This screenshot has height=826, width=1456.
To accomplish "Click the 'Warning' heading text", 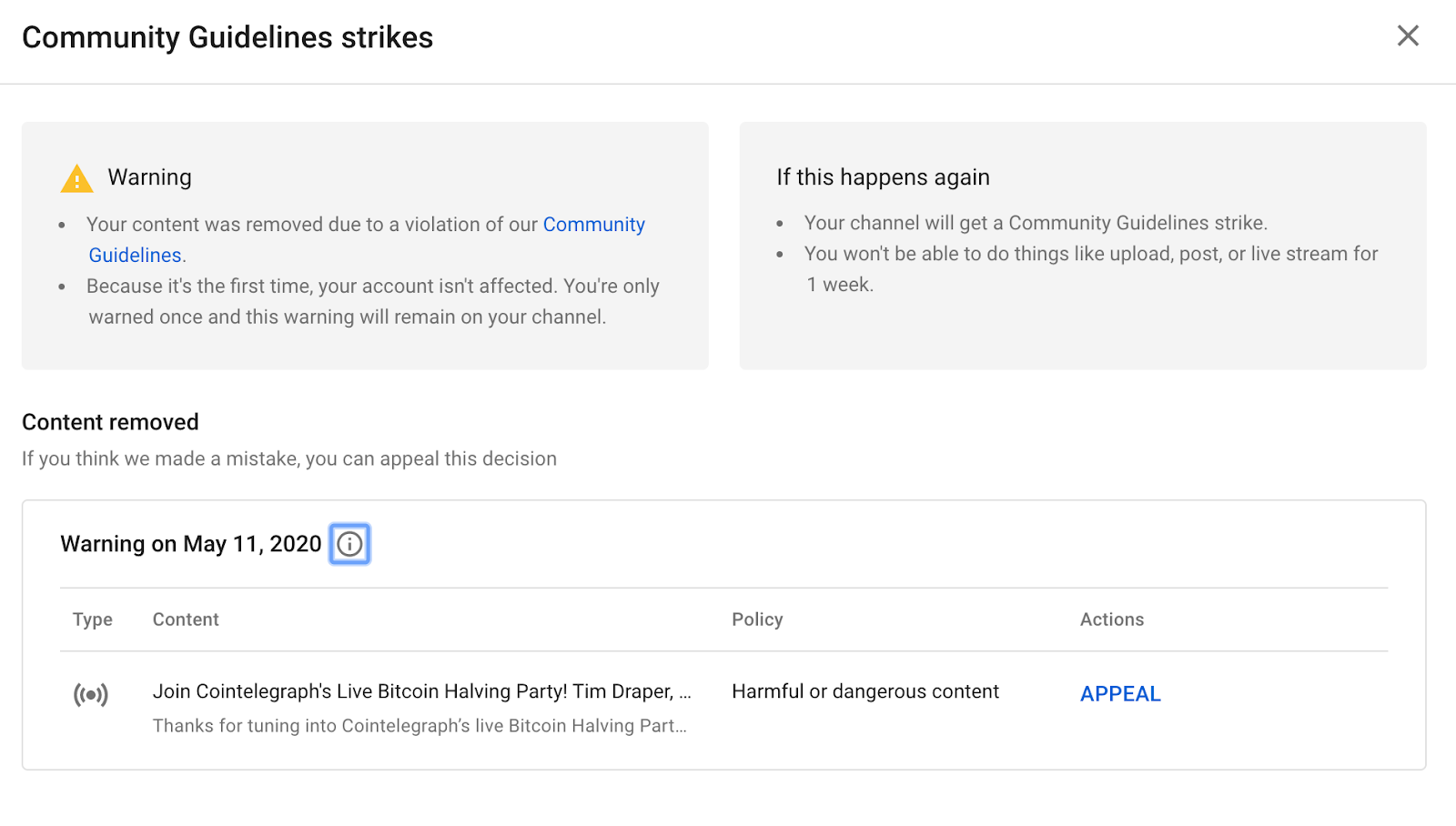I will click(x=149, y=177).
